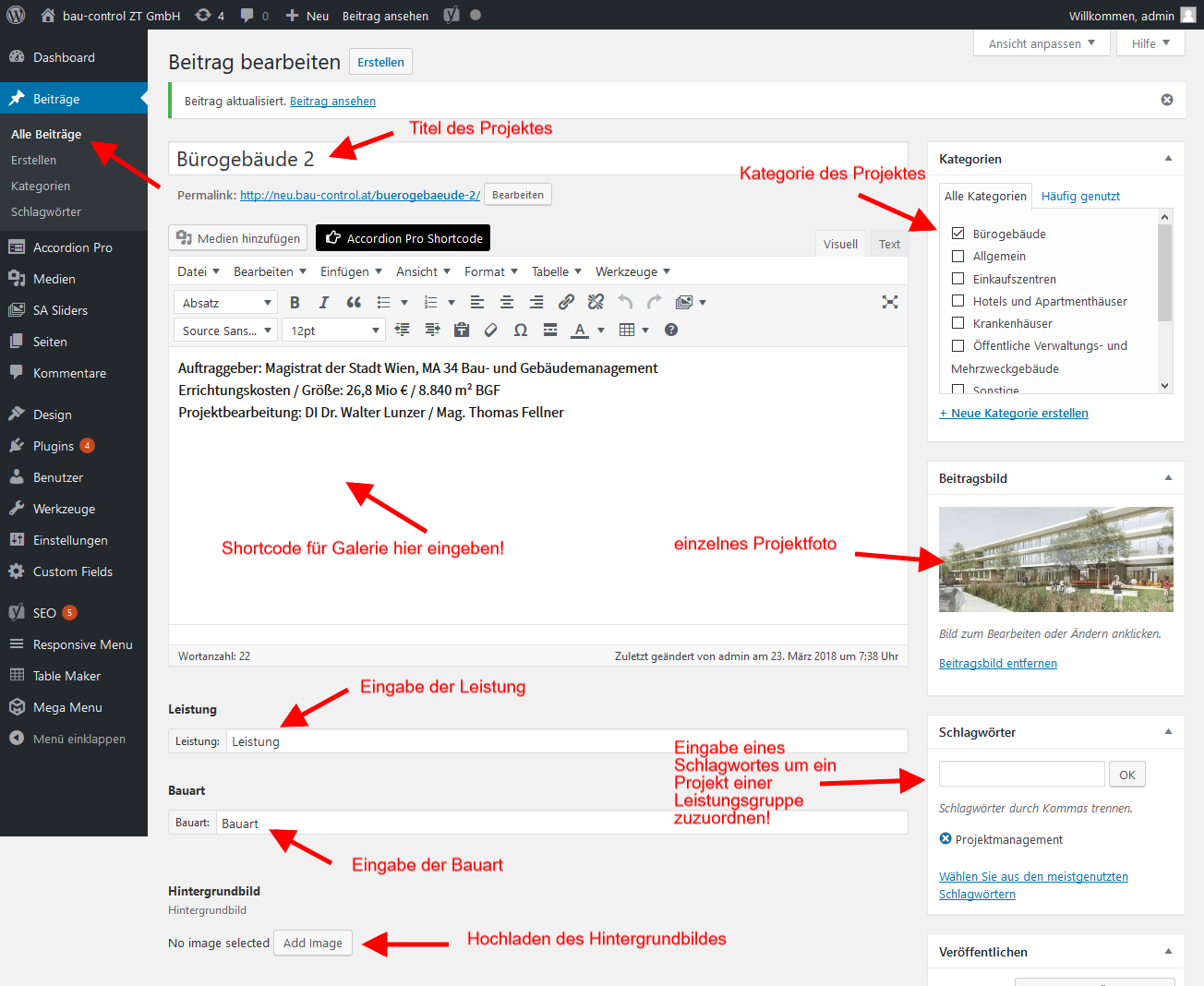
Task: Open the Tabelle editor menu
Action: coord(557,271)
